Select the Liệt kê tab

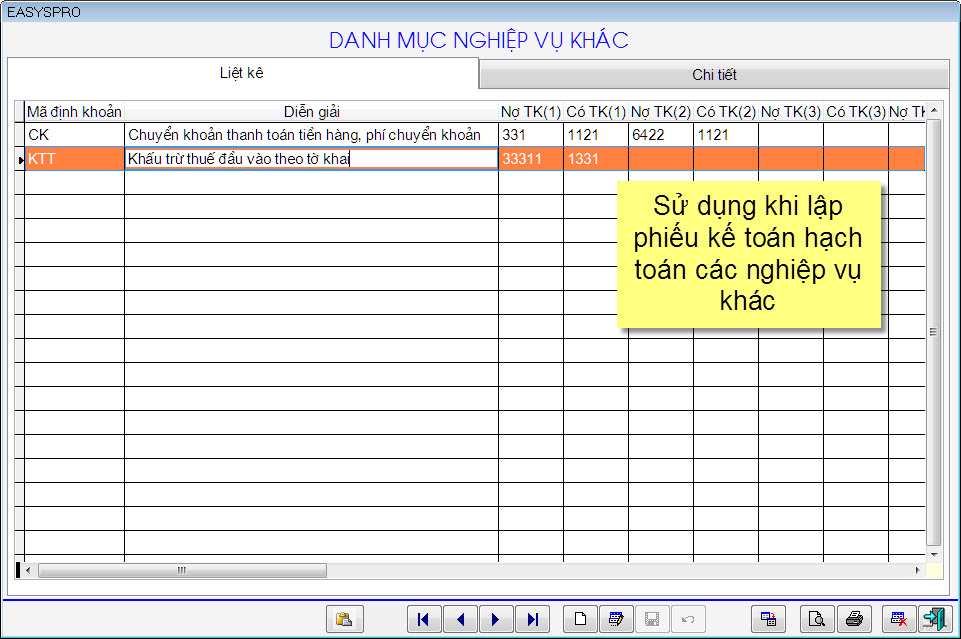[x=242, y=73]
